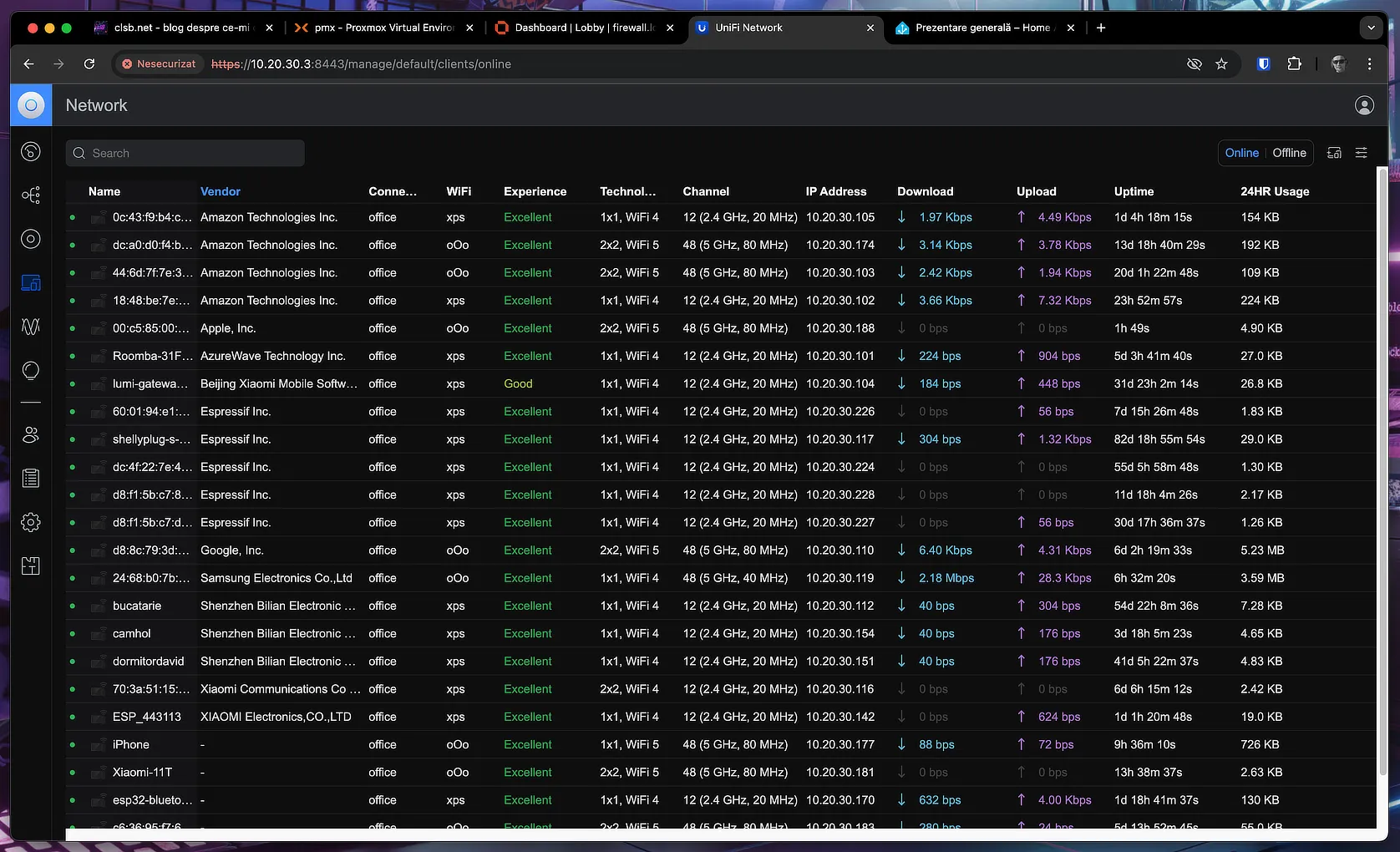Open the bucatarie client row
The width and height of the screenshot is (1400, 852).
click(x=720, y=606)
